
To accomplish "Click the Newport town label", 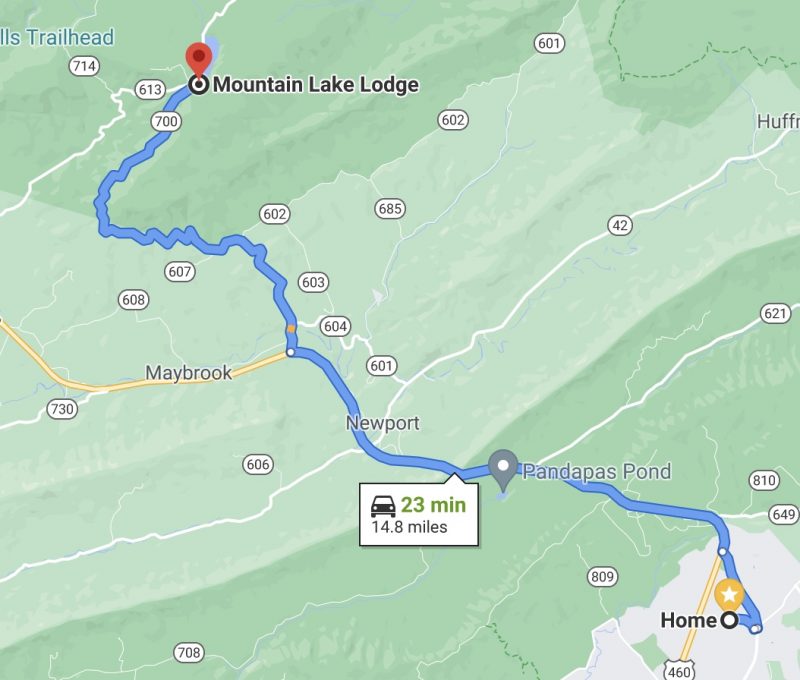I will (x=383, y=423).
